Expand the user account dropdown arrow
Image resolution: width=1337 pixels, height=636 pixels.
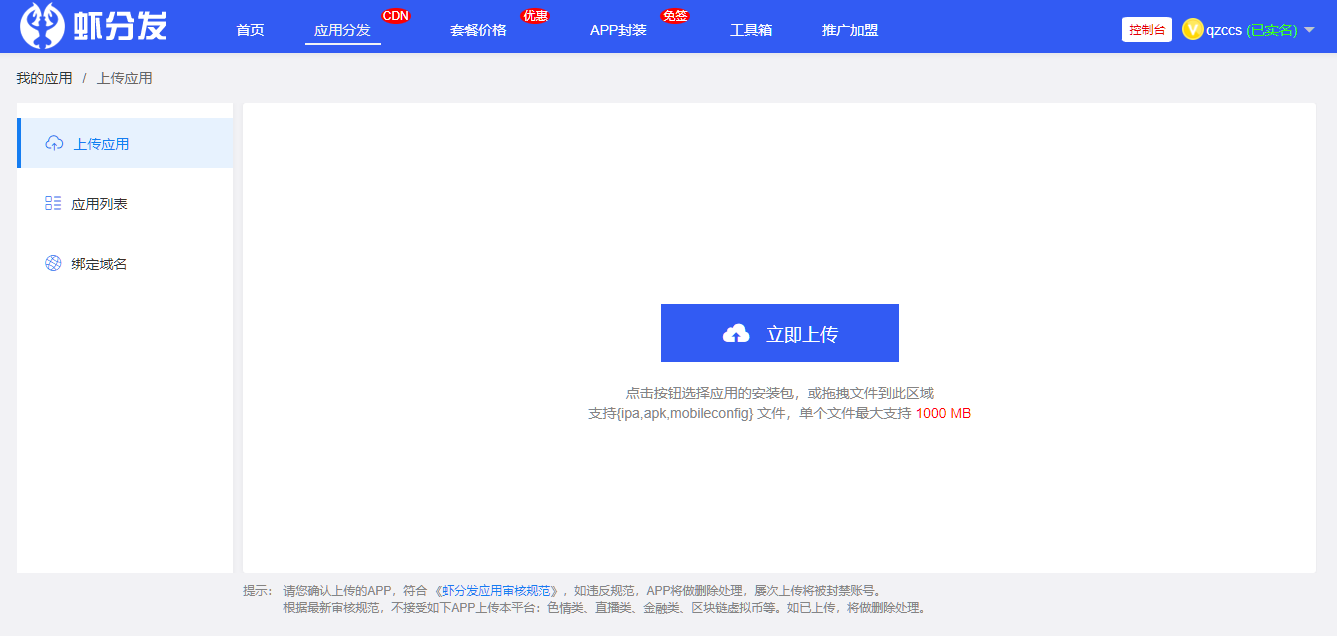(x=1309, y=30)
